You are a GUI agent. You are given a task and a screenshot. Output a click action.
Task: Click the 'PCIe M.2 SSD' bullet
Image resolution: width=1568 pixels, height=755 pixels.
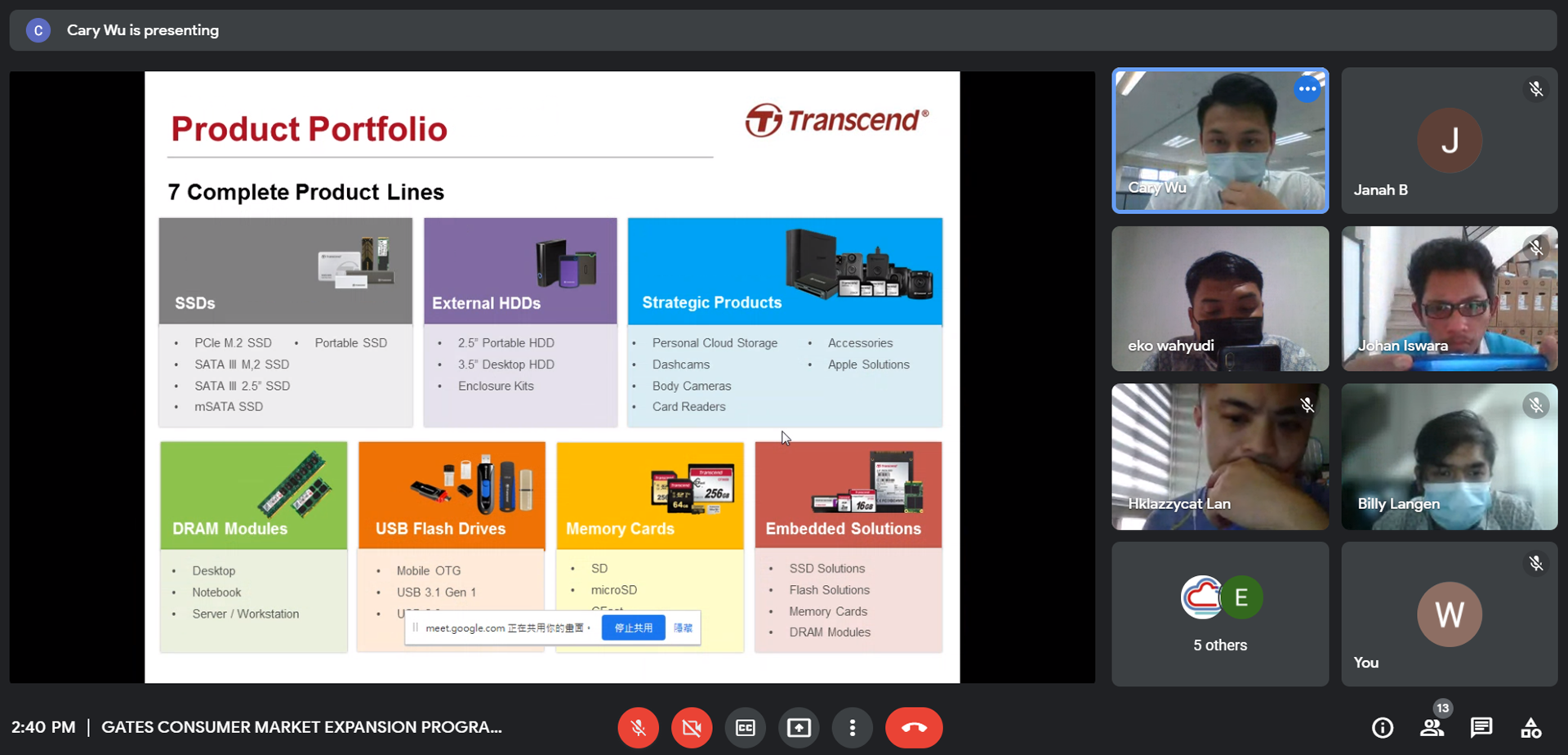[233, 343]
